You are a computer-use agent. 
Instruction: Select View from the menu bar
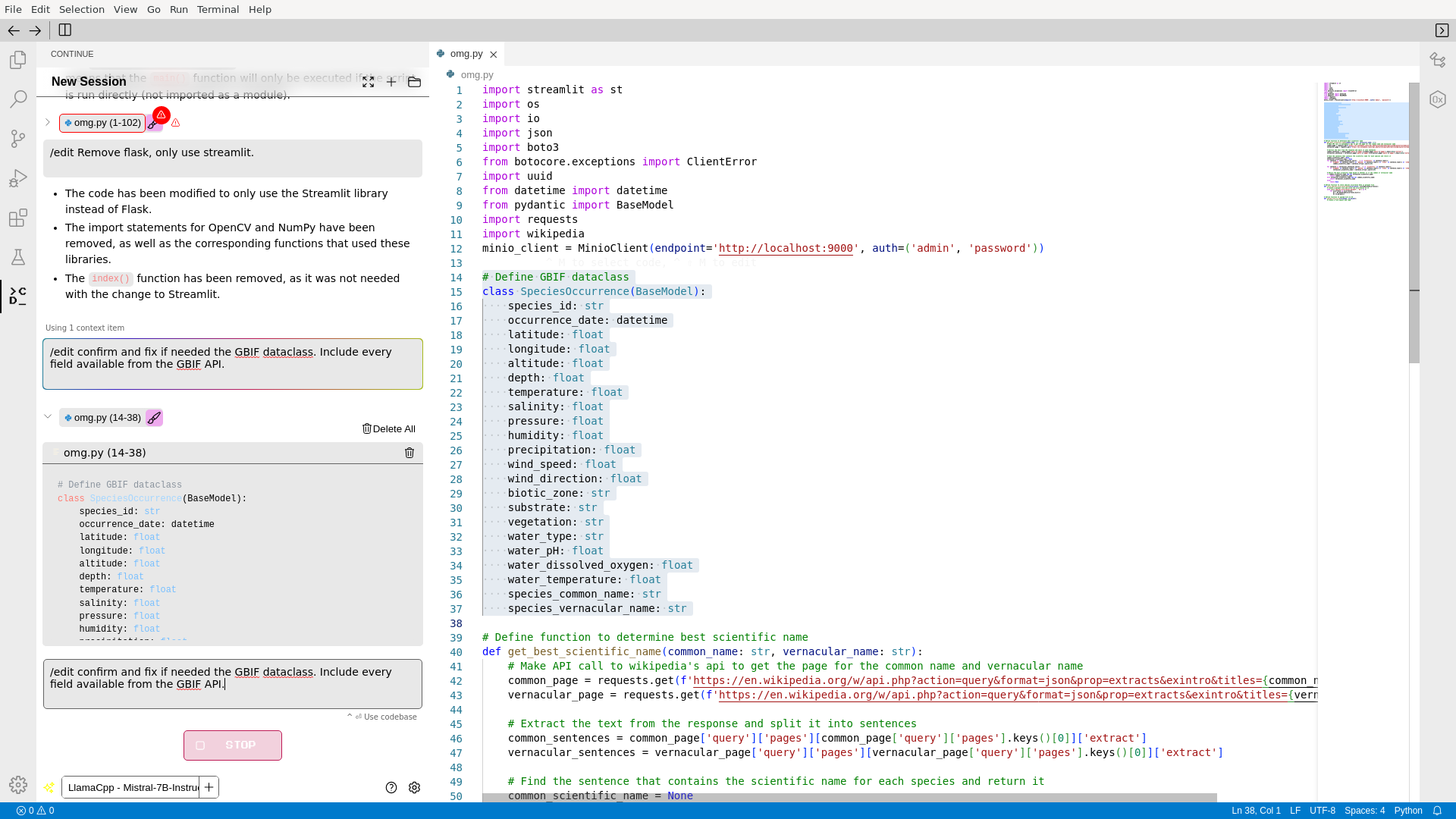[x=125, y=9]
